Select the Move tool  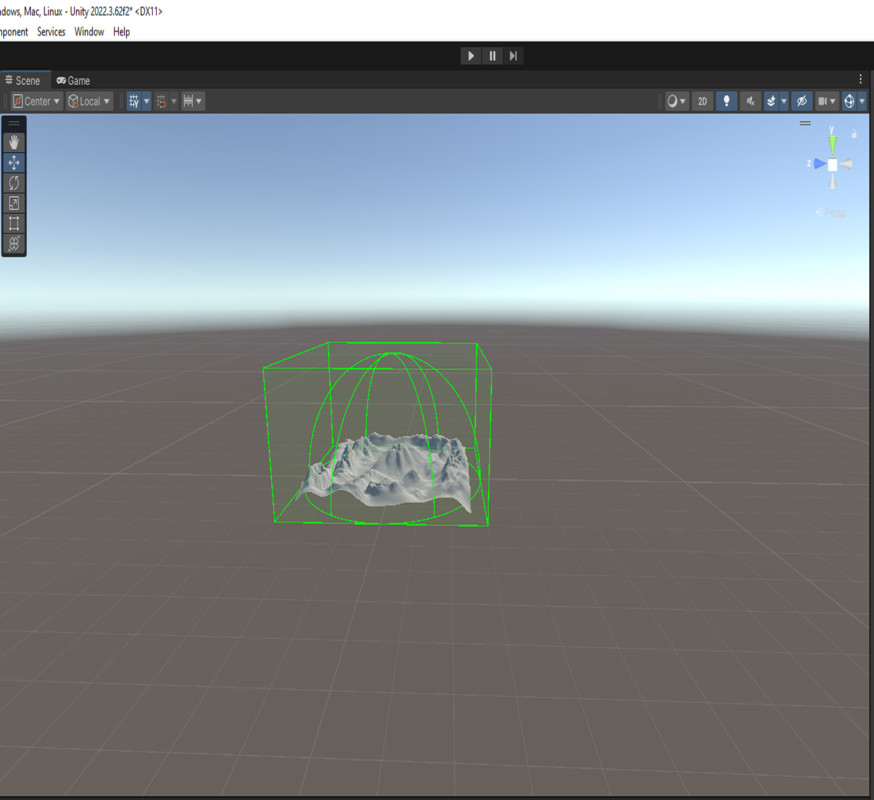tap(14, 162)
